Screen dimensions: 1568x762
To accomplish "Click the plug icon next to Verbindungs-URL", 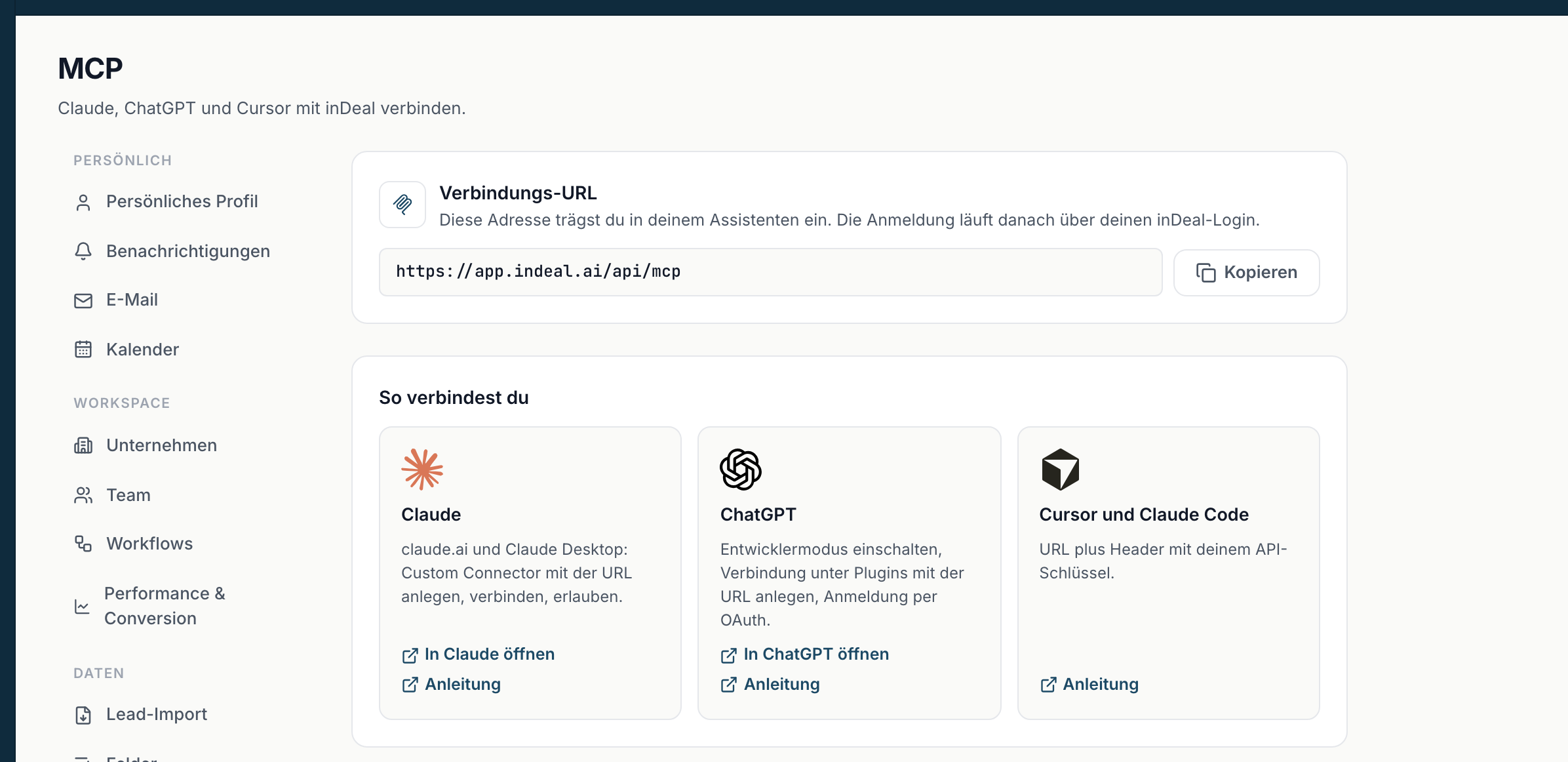I will click(x=402, y=205).
